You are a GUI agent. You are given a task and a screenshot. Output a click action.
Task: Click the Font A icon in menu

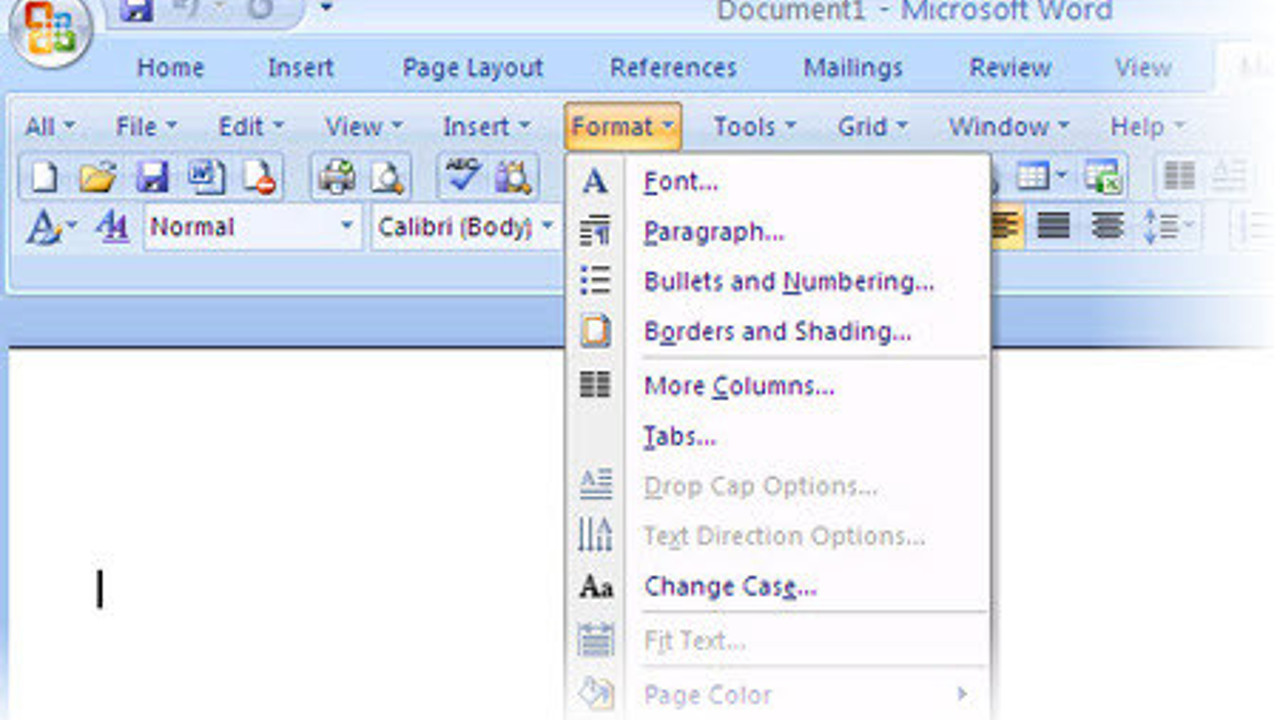595,182
